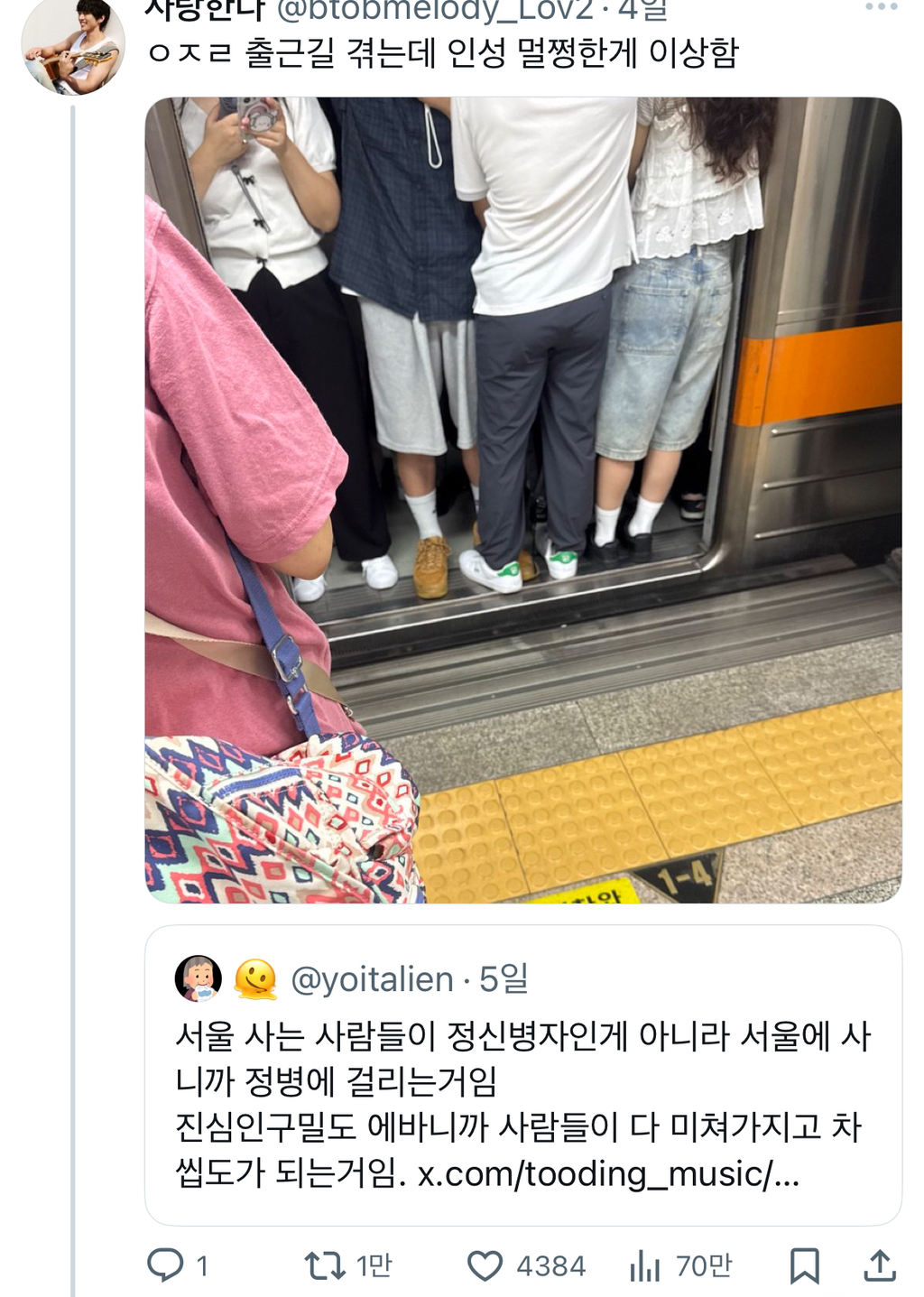This screenshot has height=1297, width=924.
Task: Open the quoted tweet card text
Action: click(x=522, y=1105)
